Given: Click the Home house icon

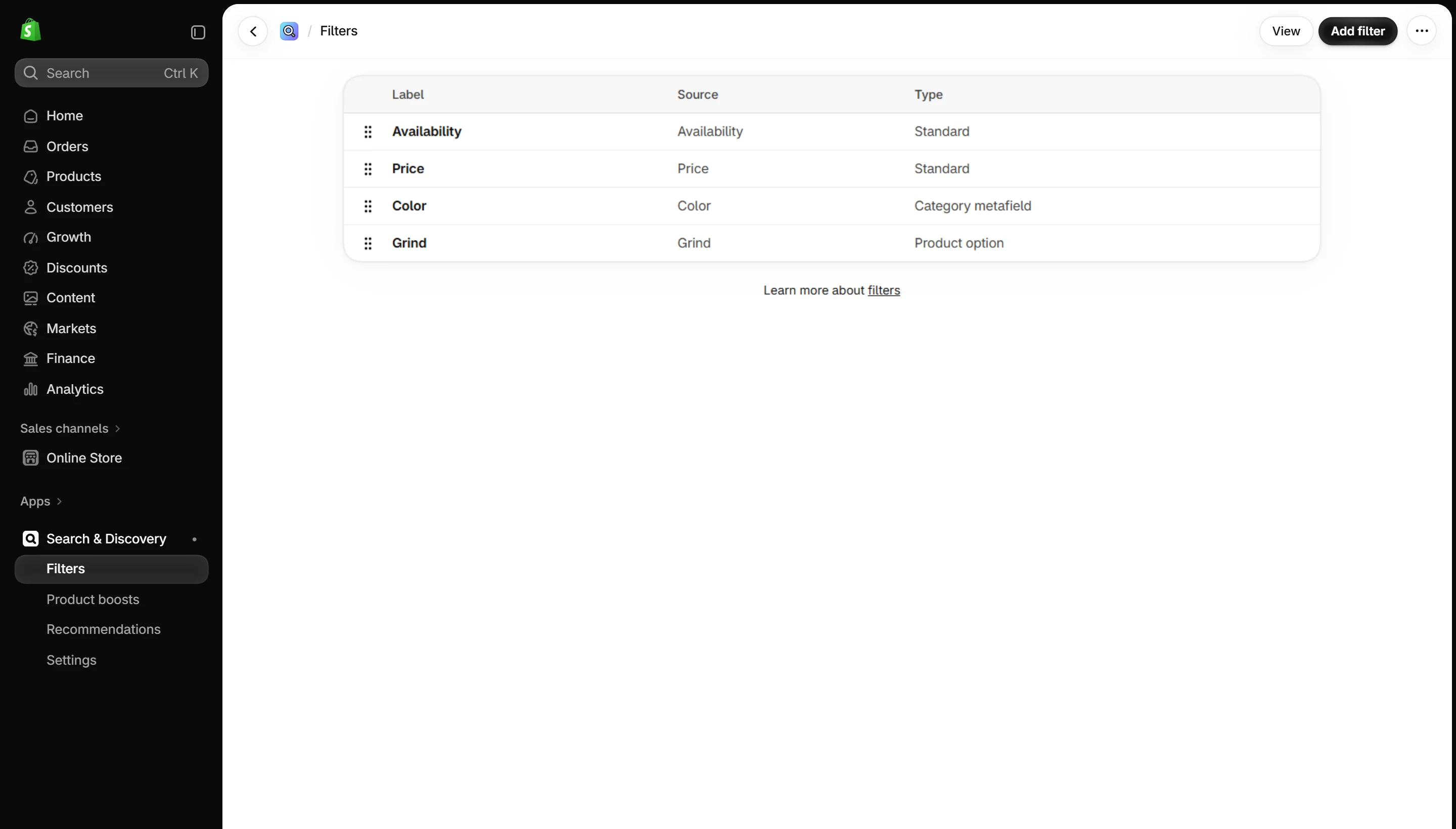Looking at the screenshot, I should (31, 116).
